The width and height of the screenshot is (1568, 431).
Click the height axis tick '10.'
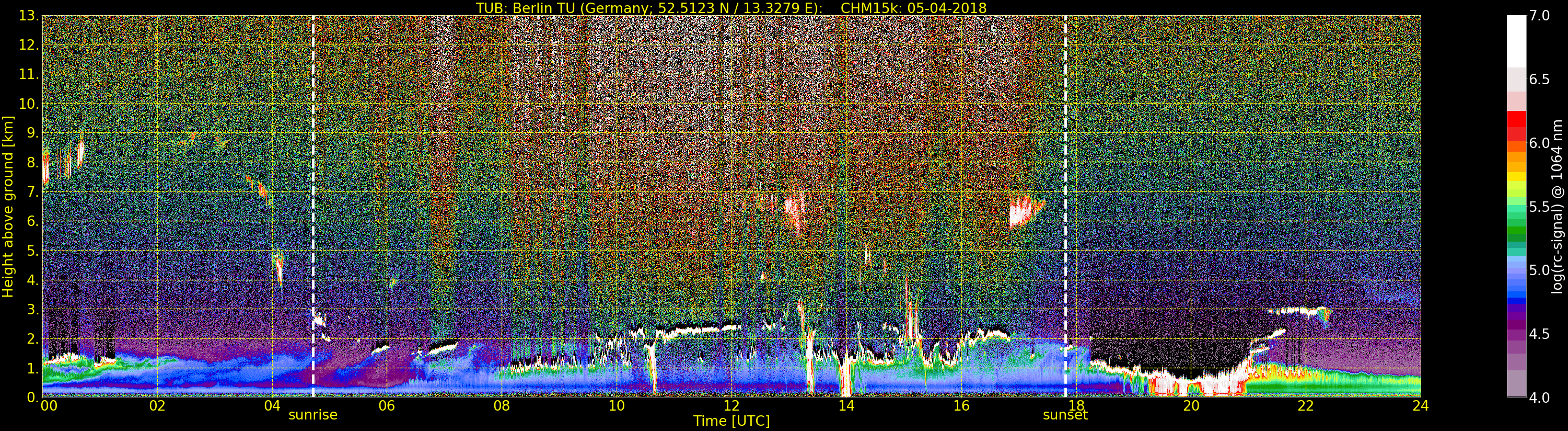point(28,104)
